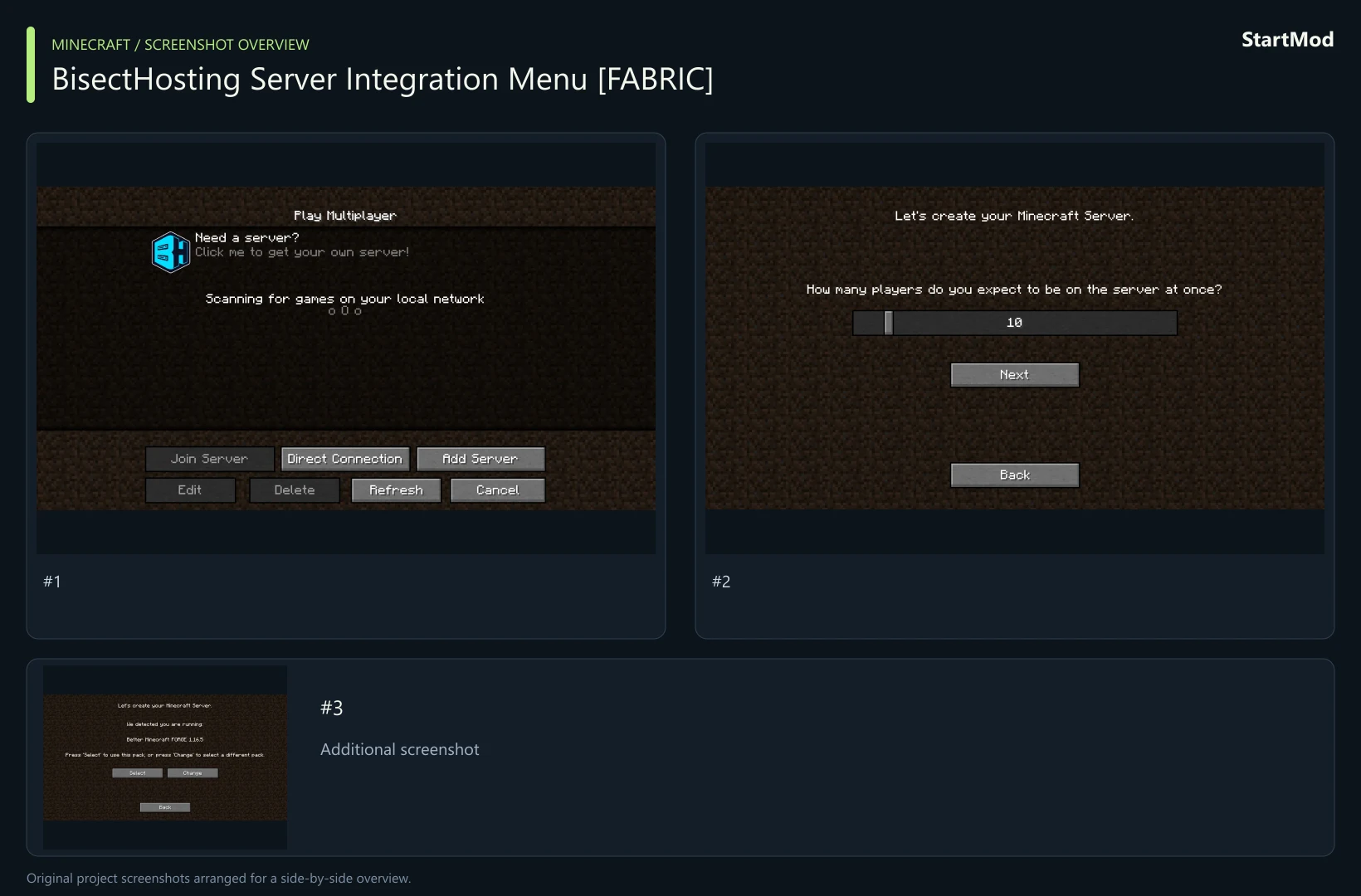The width and height of the screenshot is (1361, 896).
Task: Click the large Back button in screenshot #2
Action: click(1015, 475)
